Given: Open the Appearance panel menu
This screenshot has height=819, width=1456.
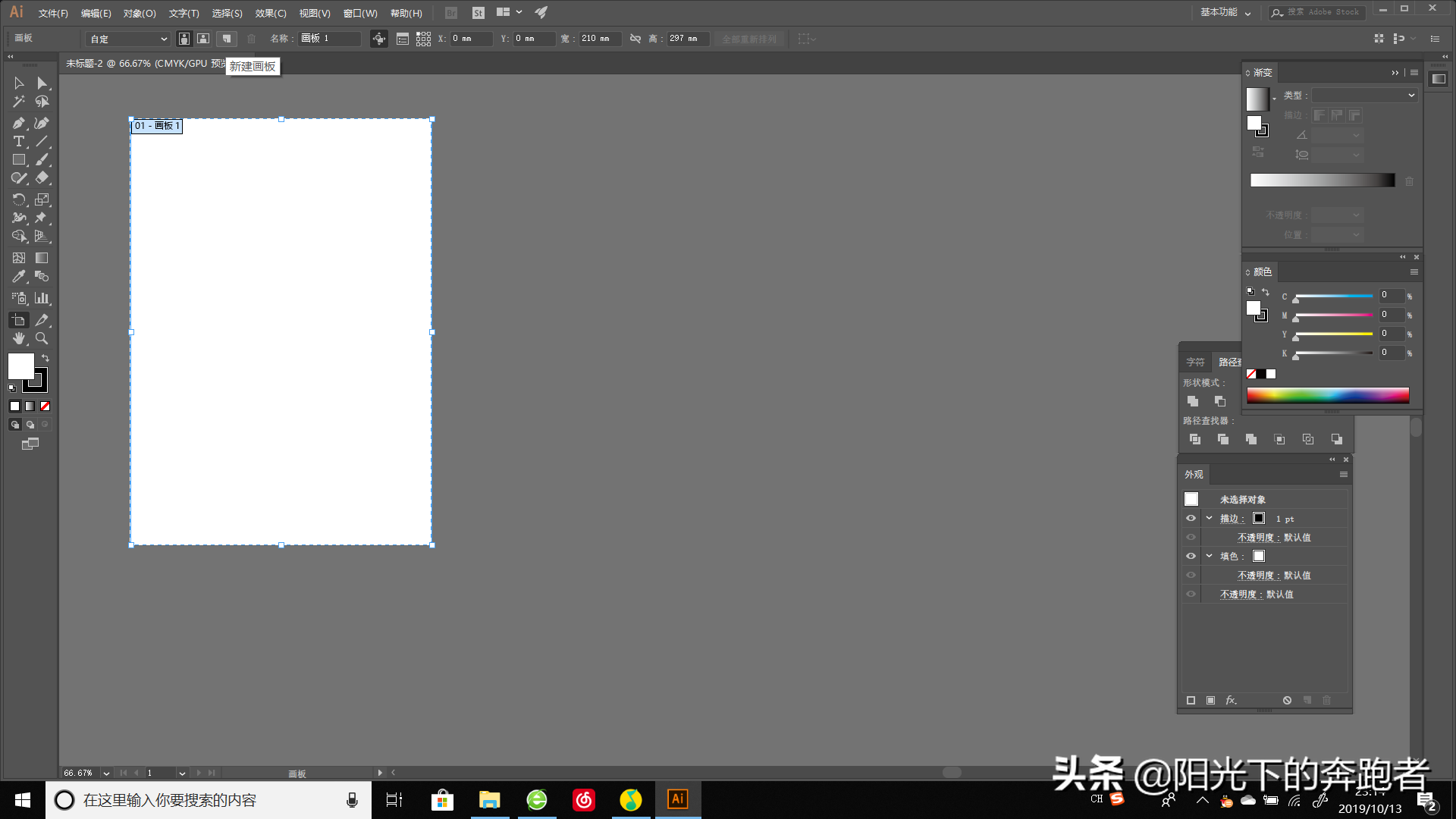Looking at the screenshot, I should point(1344,475).
